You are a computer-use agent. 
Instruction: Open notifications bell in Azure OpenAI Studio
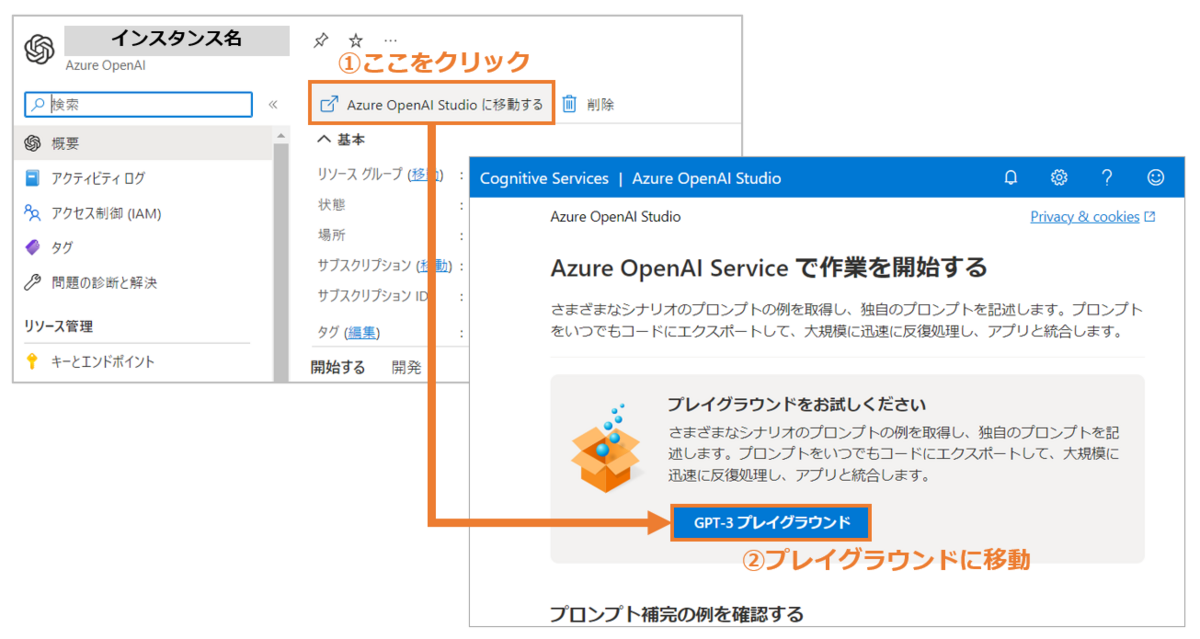[x=1011, y=178]
